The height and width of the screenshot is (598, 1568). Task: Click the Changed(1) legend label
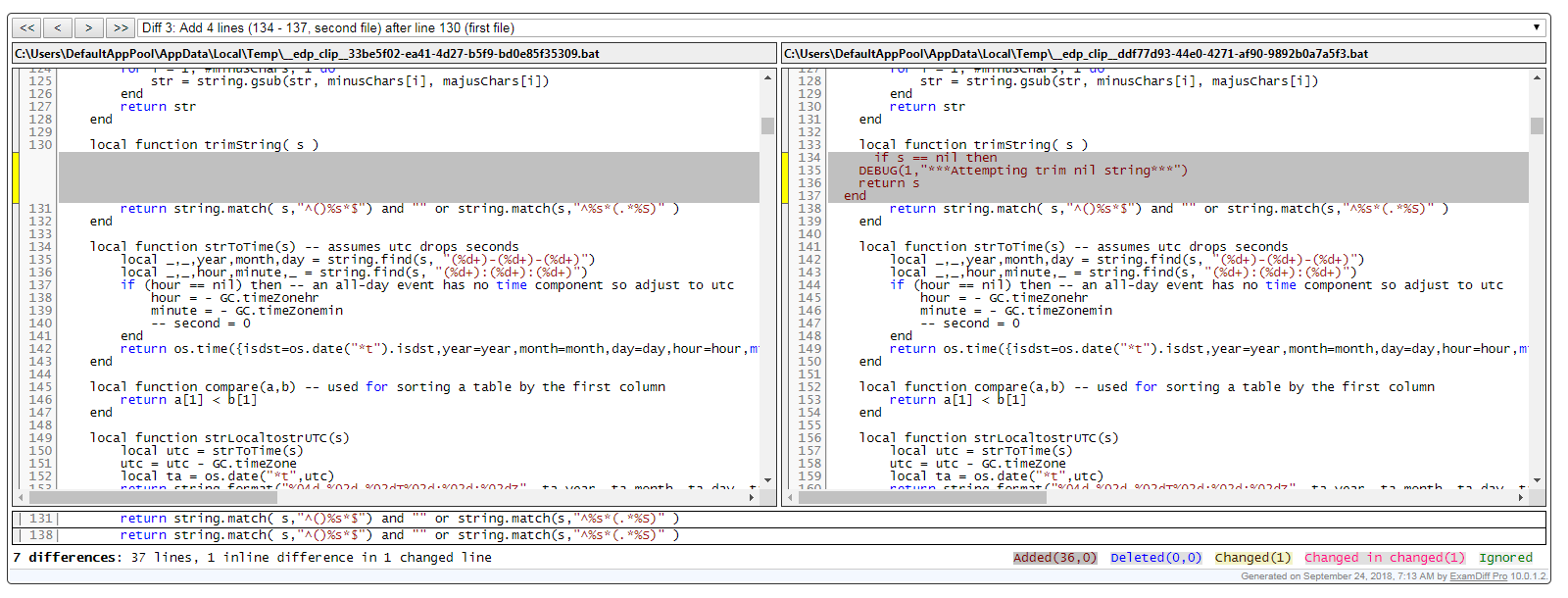pyautogui.click(x=1252, y=558)
